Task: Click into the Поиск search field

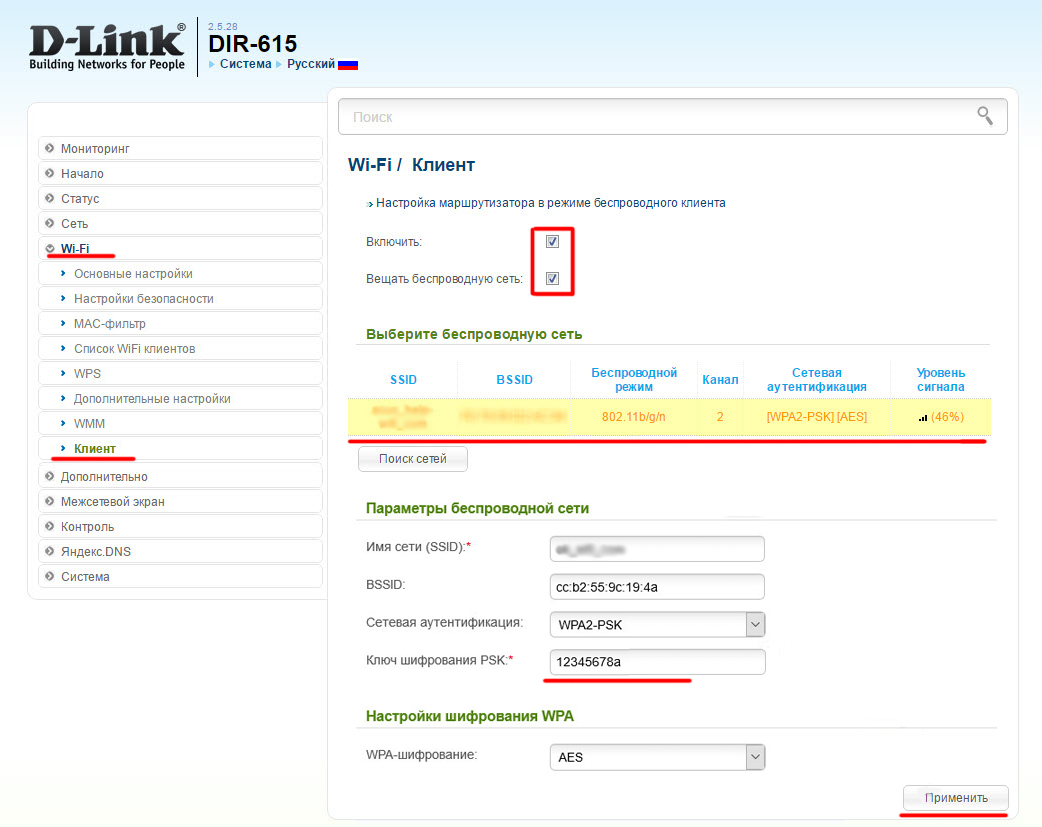Action: 673,117
